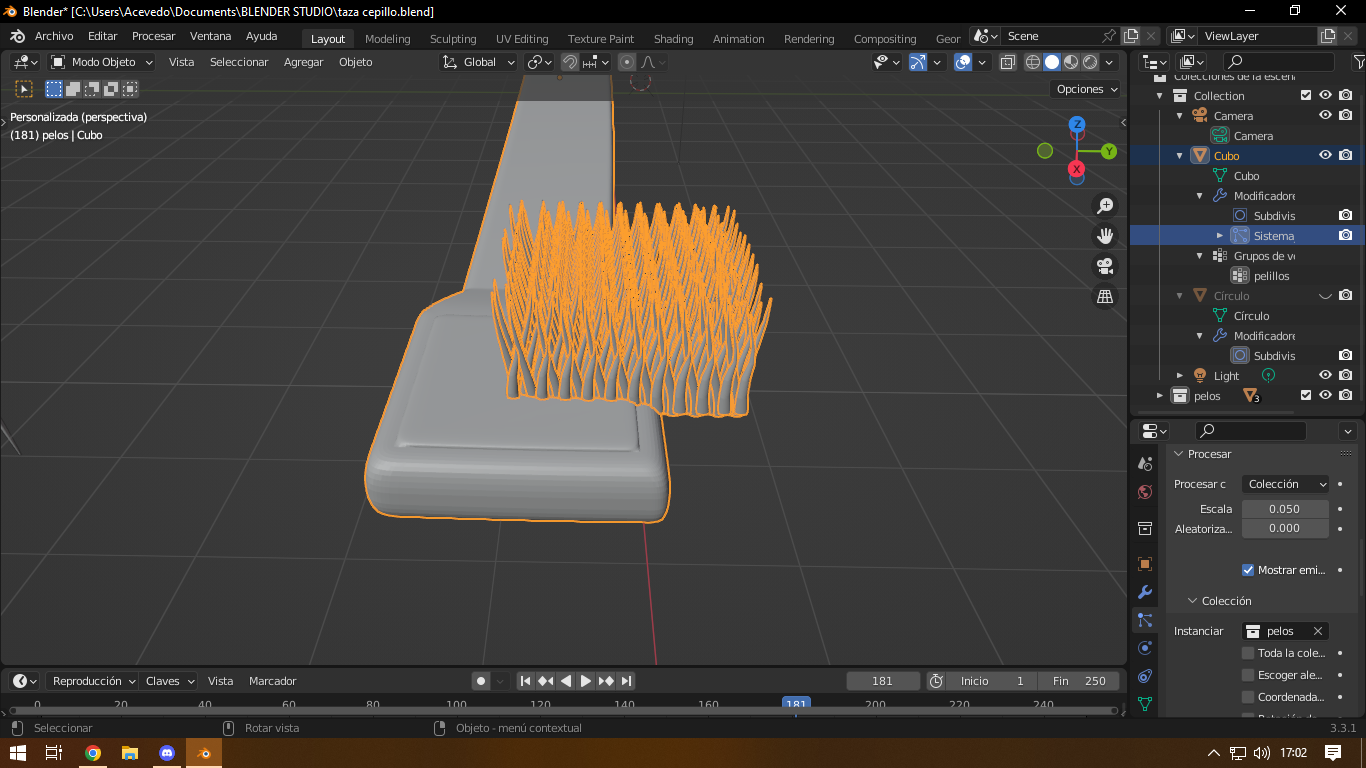Click the Z axis on the navigation gizmo

1077,125
